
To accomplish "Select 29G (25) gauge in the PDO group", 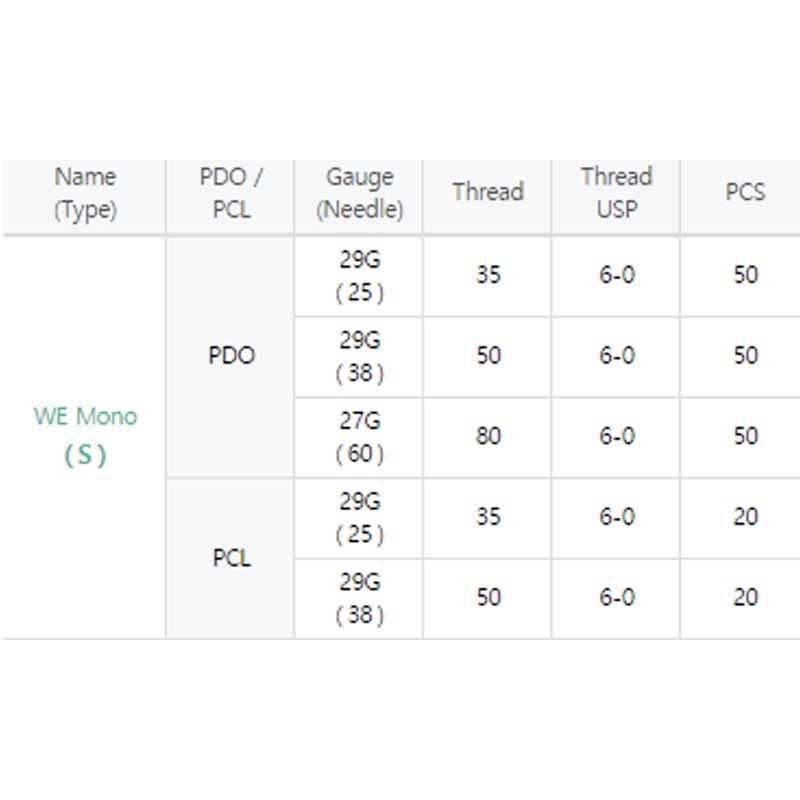I will point(359,275).
